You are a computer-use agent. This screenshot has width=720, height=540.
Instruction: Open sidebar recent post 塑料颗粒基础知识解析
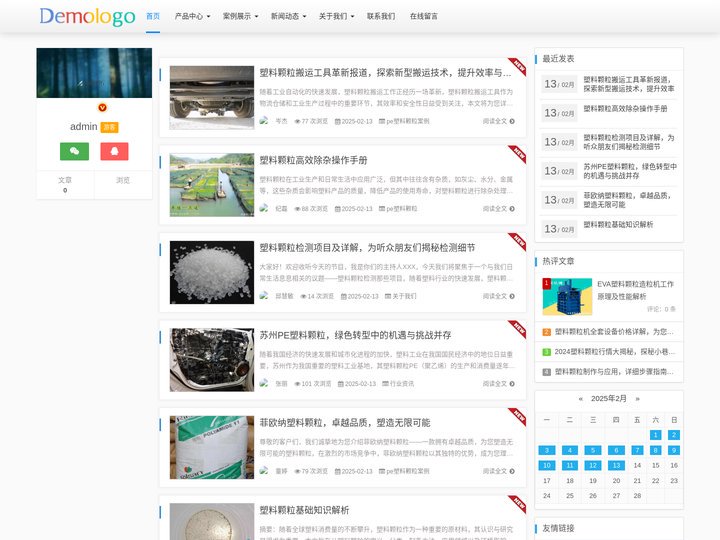point(618,225)
